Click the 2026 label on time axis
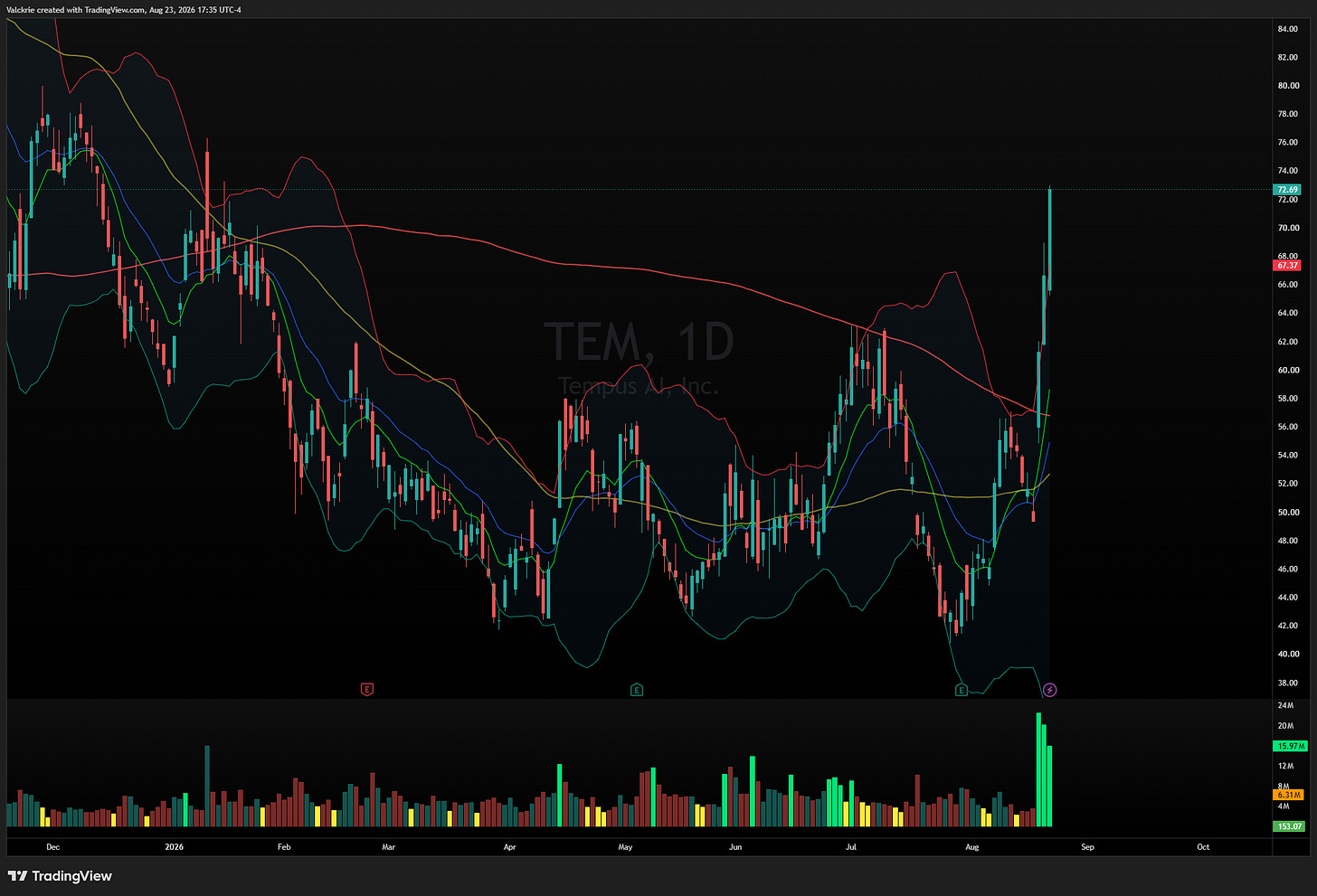 [174, 847]
